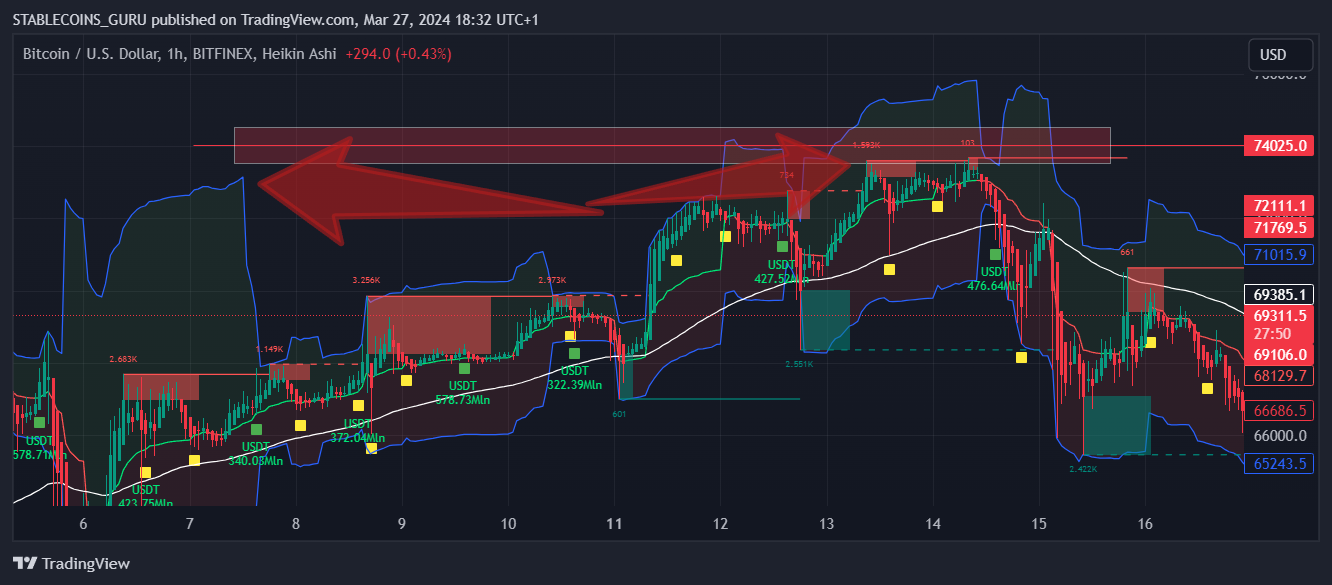Click the USDT 427.52Mln label

782,271
